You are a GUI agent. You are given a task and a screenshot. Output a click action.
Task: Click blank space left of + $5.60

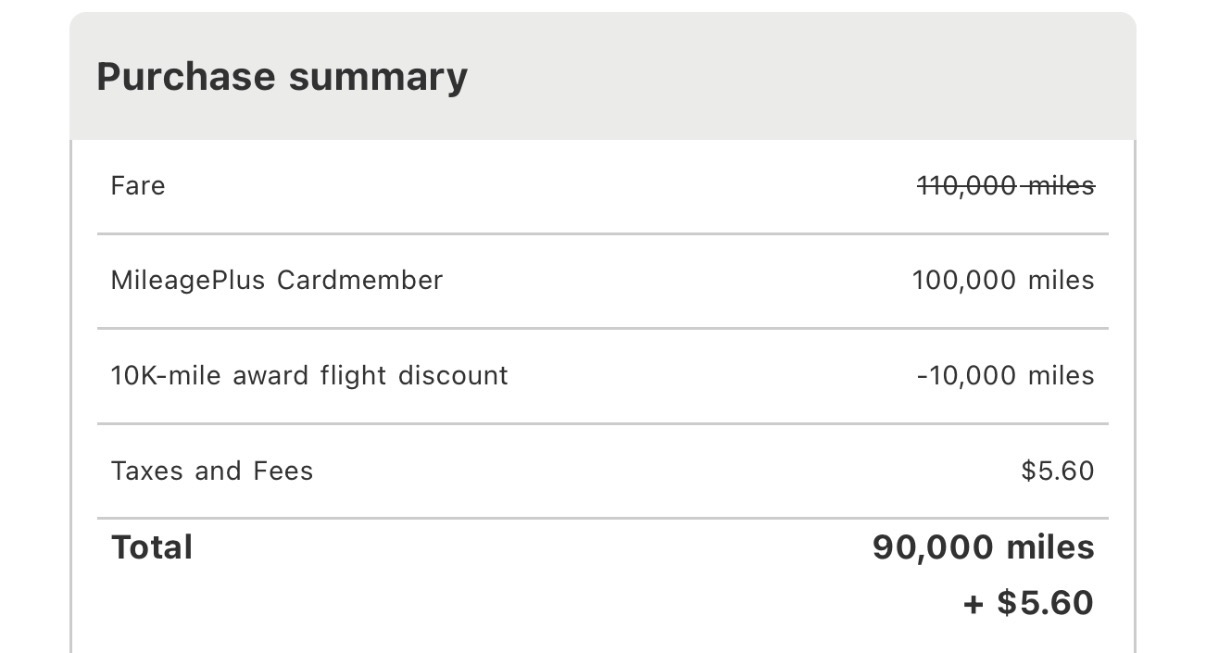pyautogui.click(x=600, y=603)
